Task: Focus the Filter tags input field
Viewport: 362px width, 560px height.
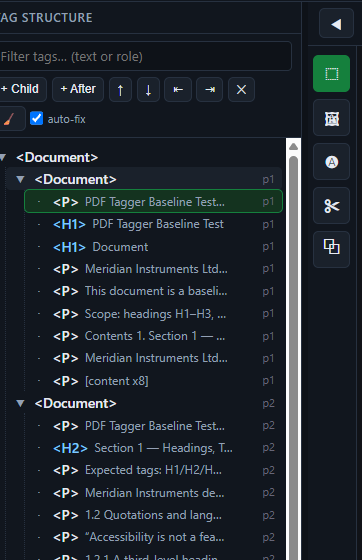Action: pos(145,56)
